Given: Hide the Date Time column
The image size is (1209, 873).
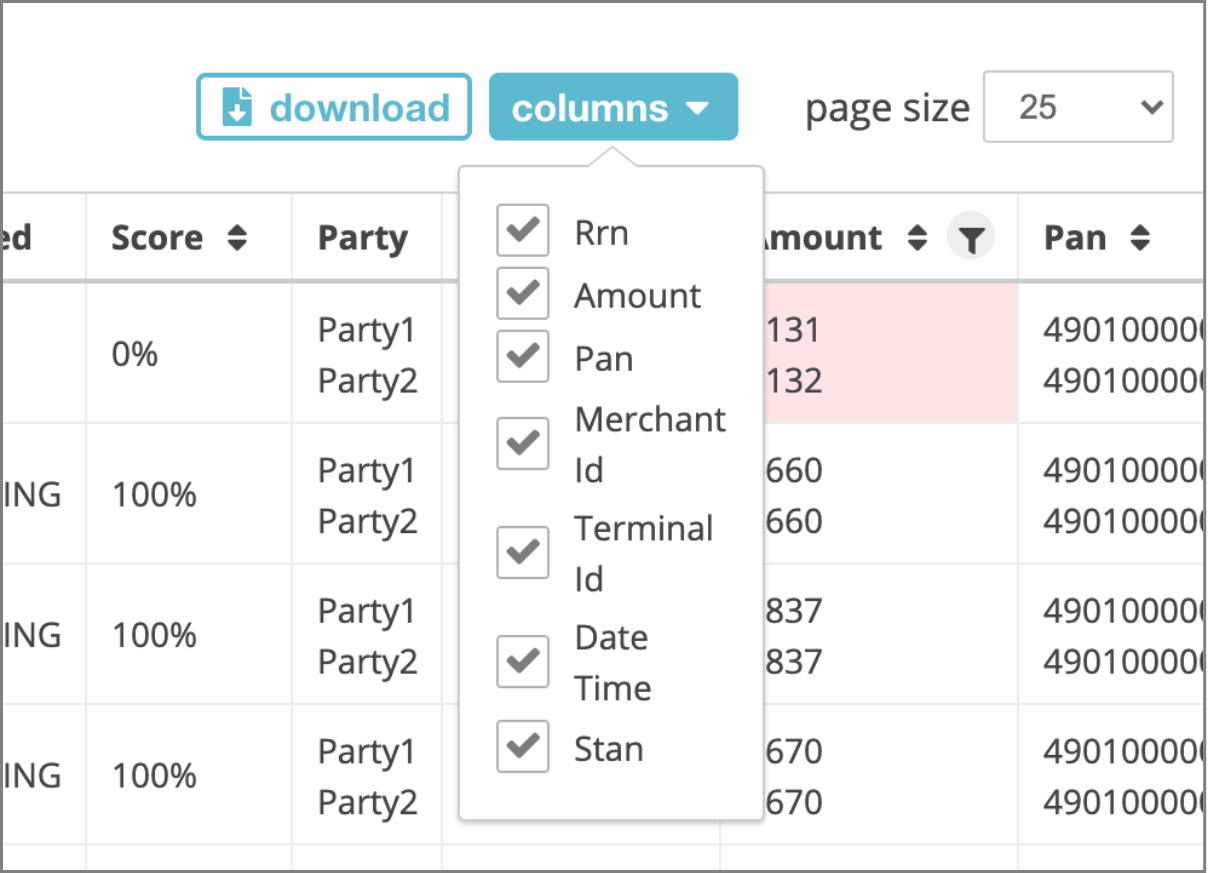Looking at the screenshot, I should coord(522,661).
